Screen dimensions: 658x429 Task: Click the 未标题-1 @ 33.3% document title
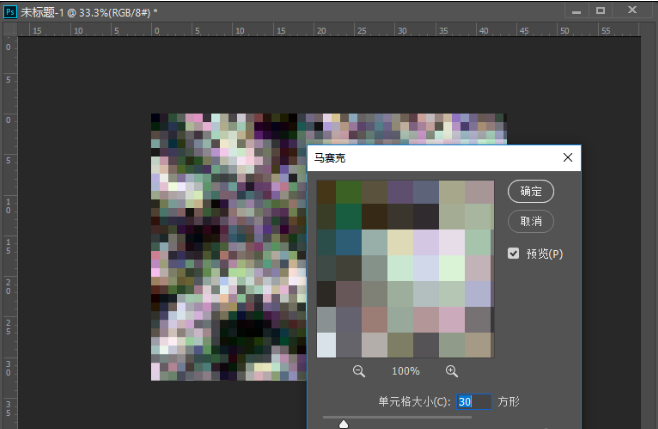click(89, 13)
